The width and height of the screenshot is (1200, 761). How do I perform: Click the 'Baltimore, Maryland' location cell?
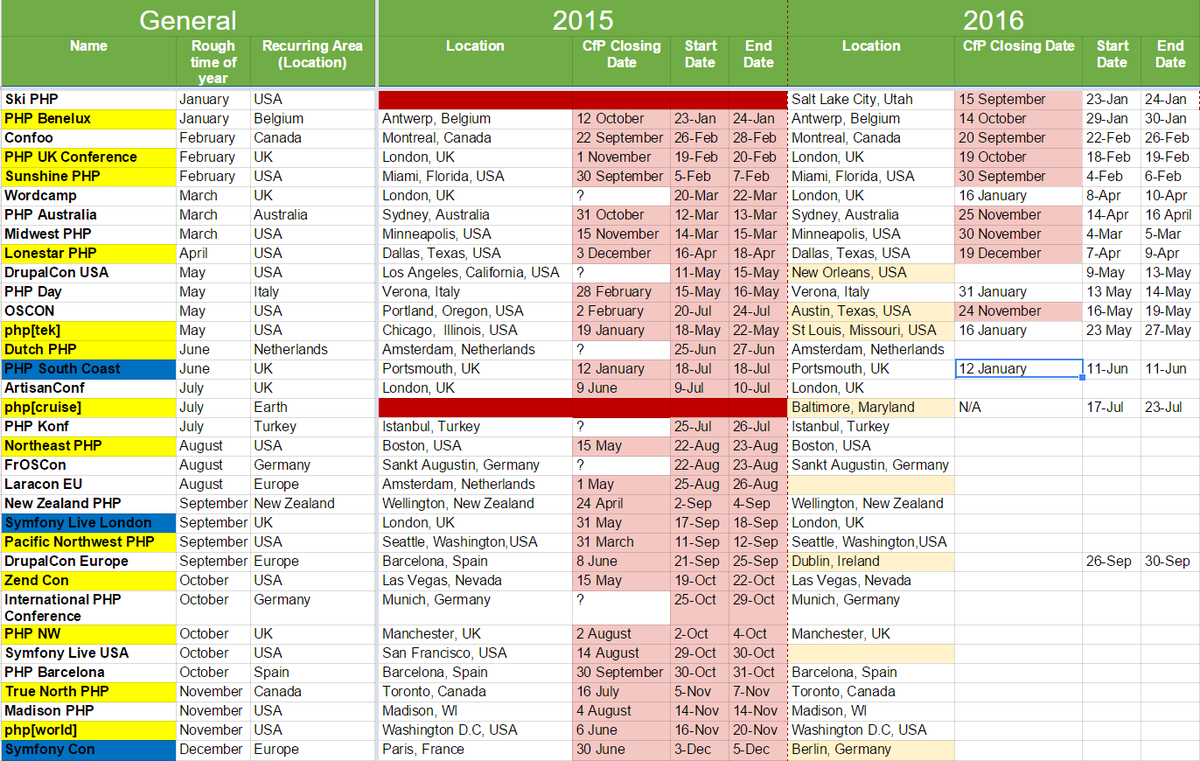coord(871,407)
